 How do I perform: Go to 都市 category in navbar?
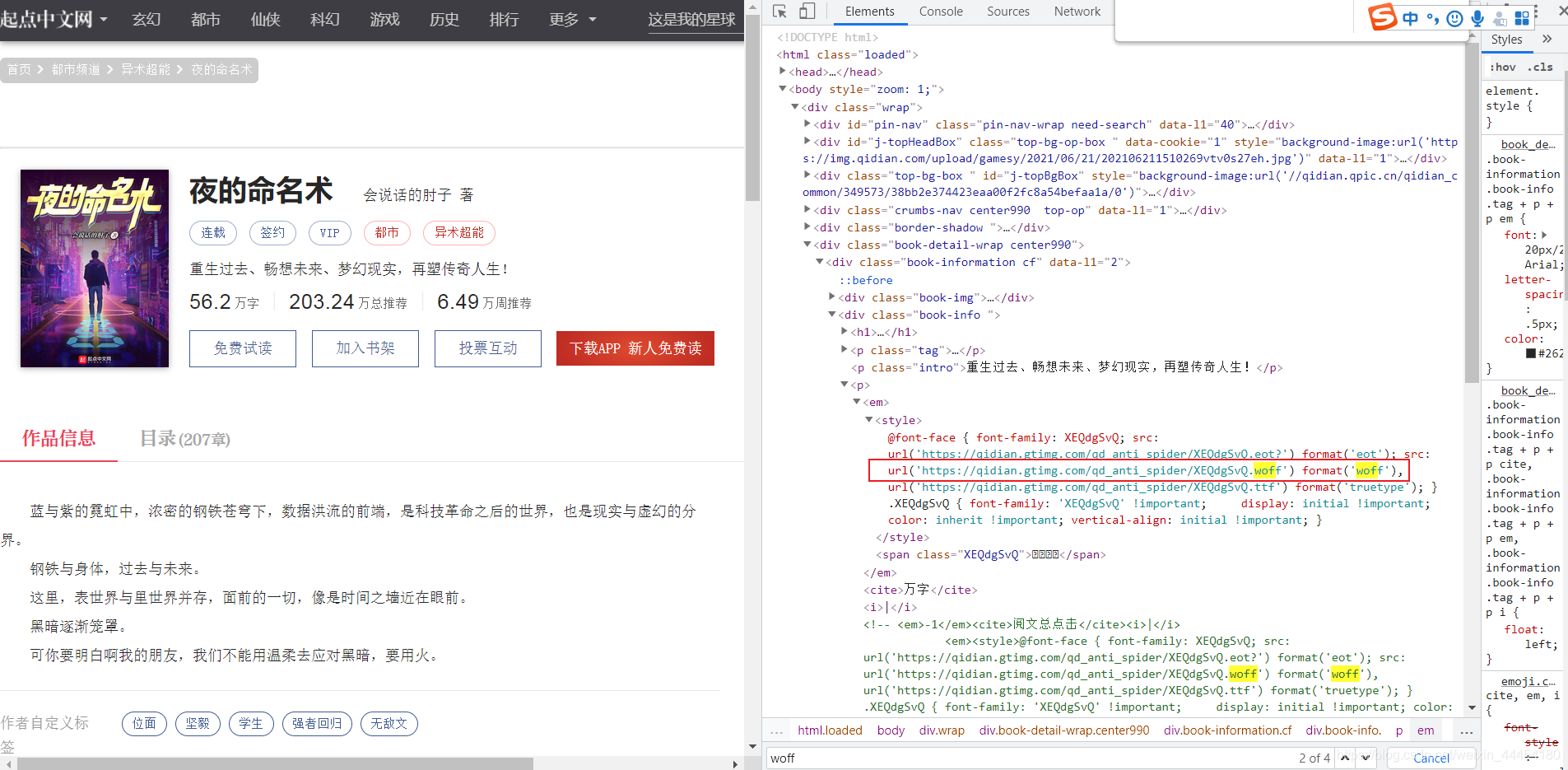tap(206, 19)
